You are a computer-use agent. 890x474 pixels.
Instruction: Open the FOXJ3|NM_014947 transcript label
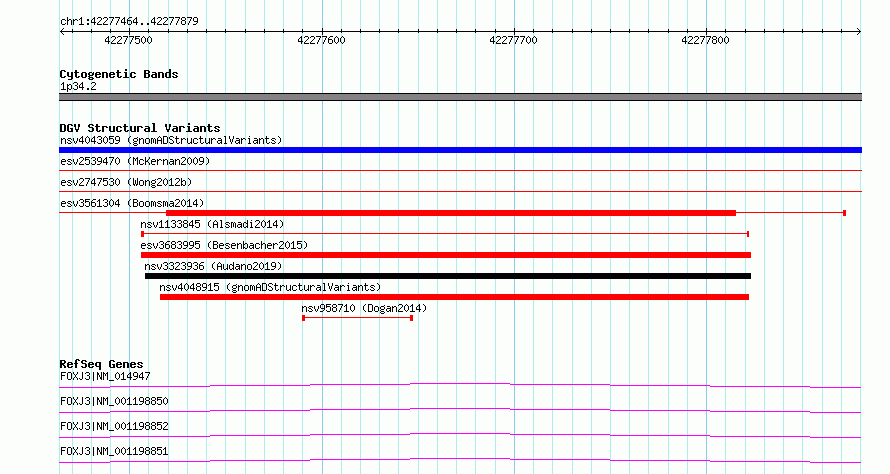click(105, 376)
